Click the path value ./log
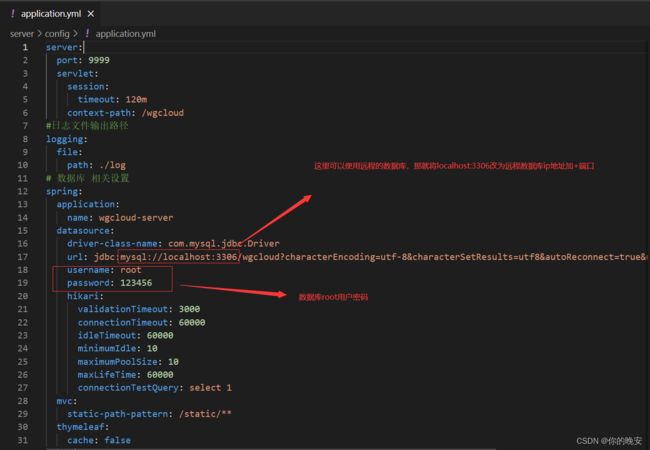650x450 pixels. click(x=112, y=165)
